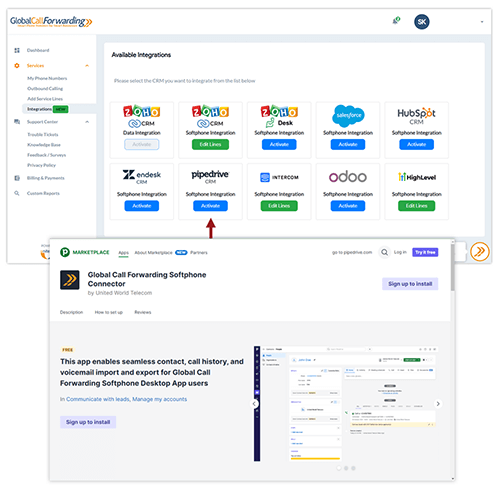Click the Billing & Payments icon

tap(17, 178)
